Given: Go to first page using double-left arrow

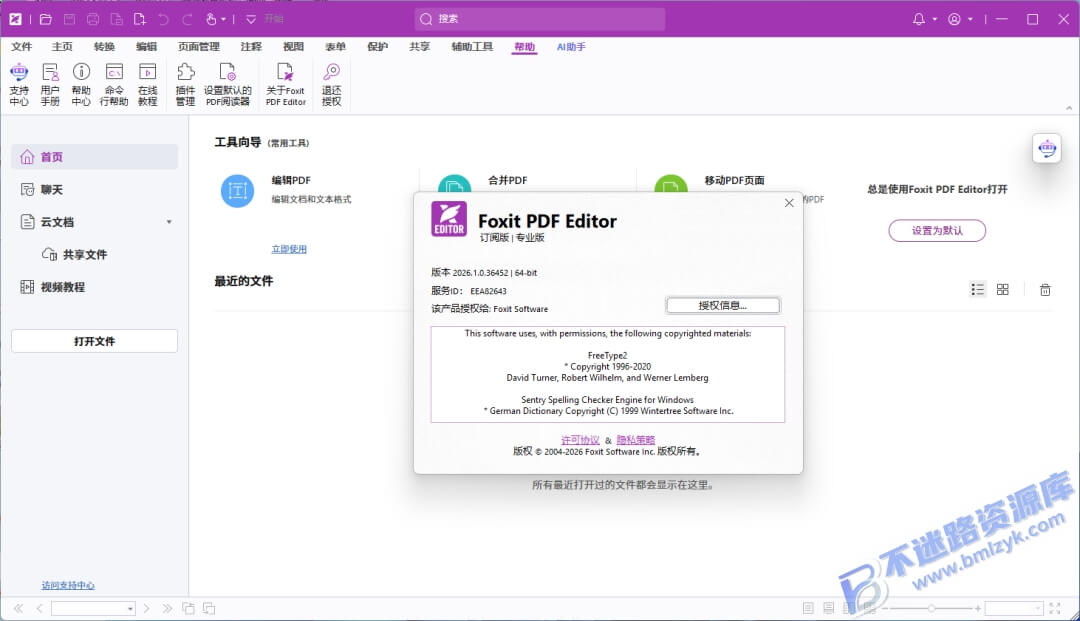Looking at the screenshot, I should tap(19, 609).
